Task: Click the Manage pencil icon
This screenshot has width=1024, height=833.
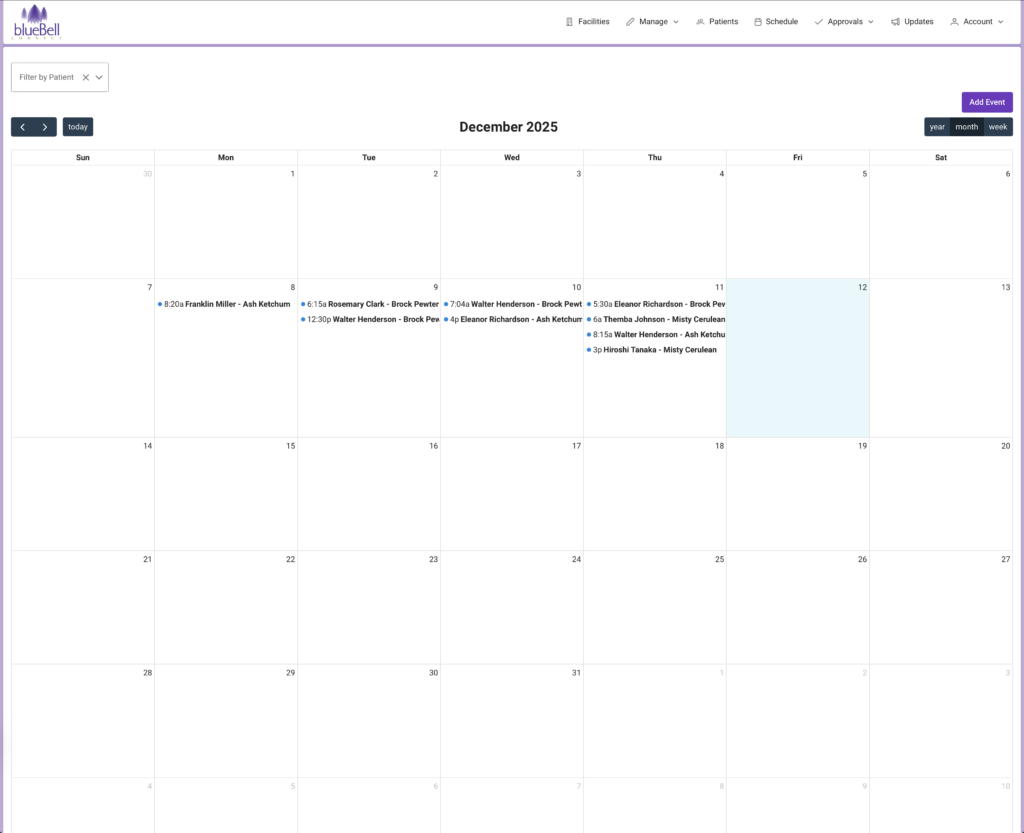Action: pyautogui.click(x=630, y=22)
